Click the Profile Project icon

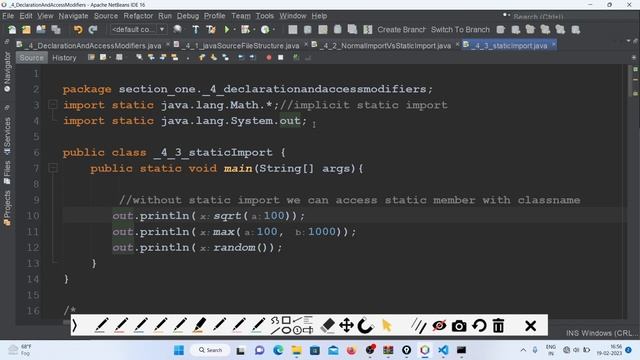(265, 29)
